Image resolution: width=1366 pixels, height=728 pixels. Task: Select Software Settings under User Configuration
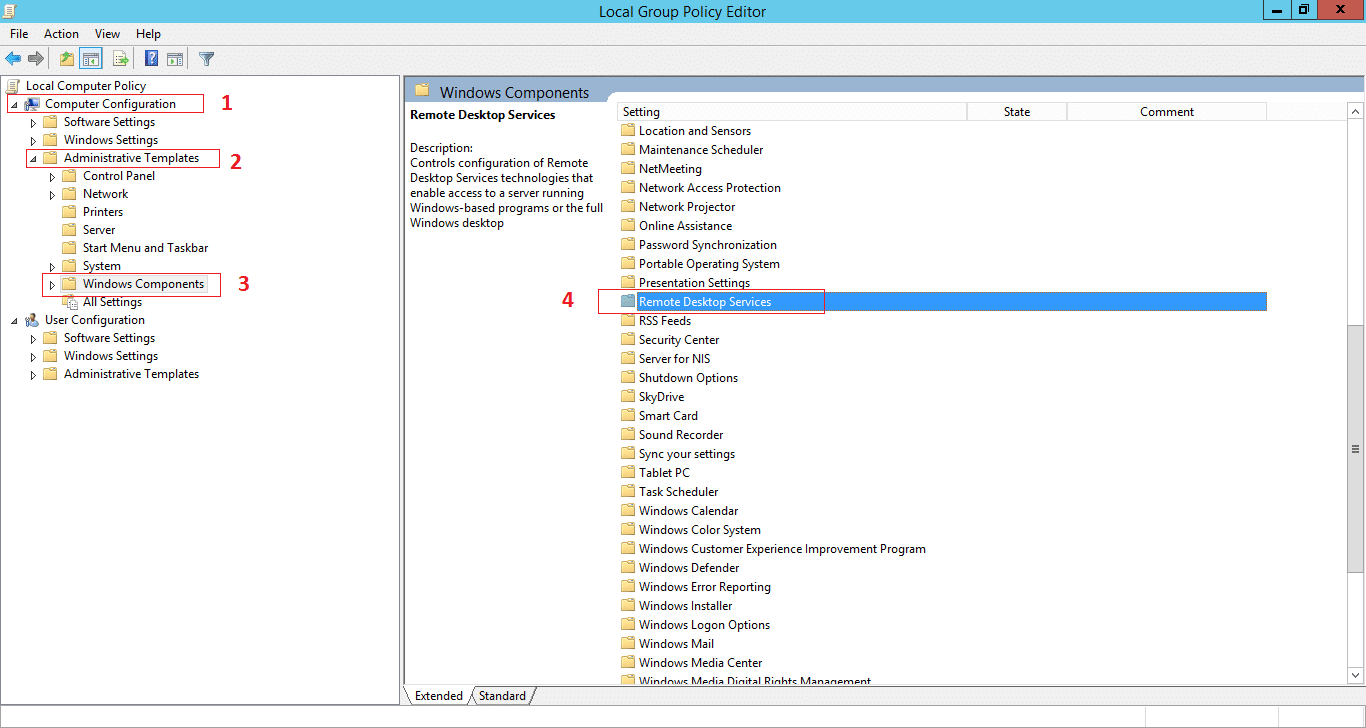pyautogui.click(x=109, y=338)
